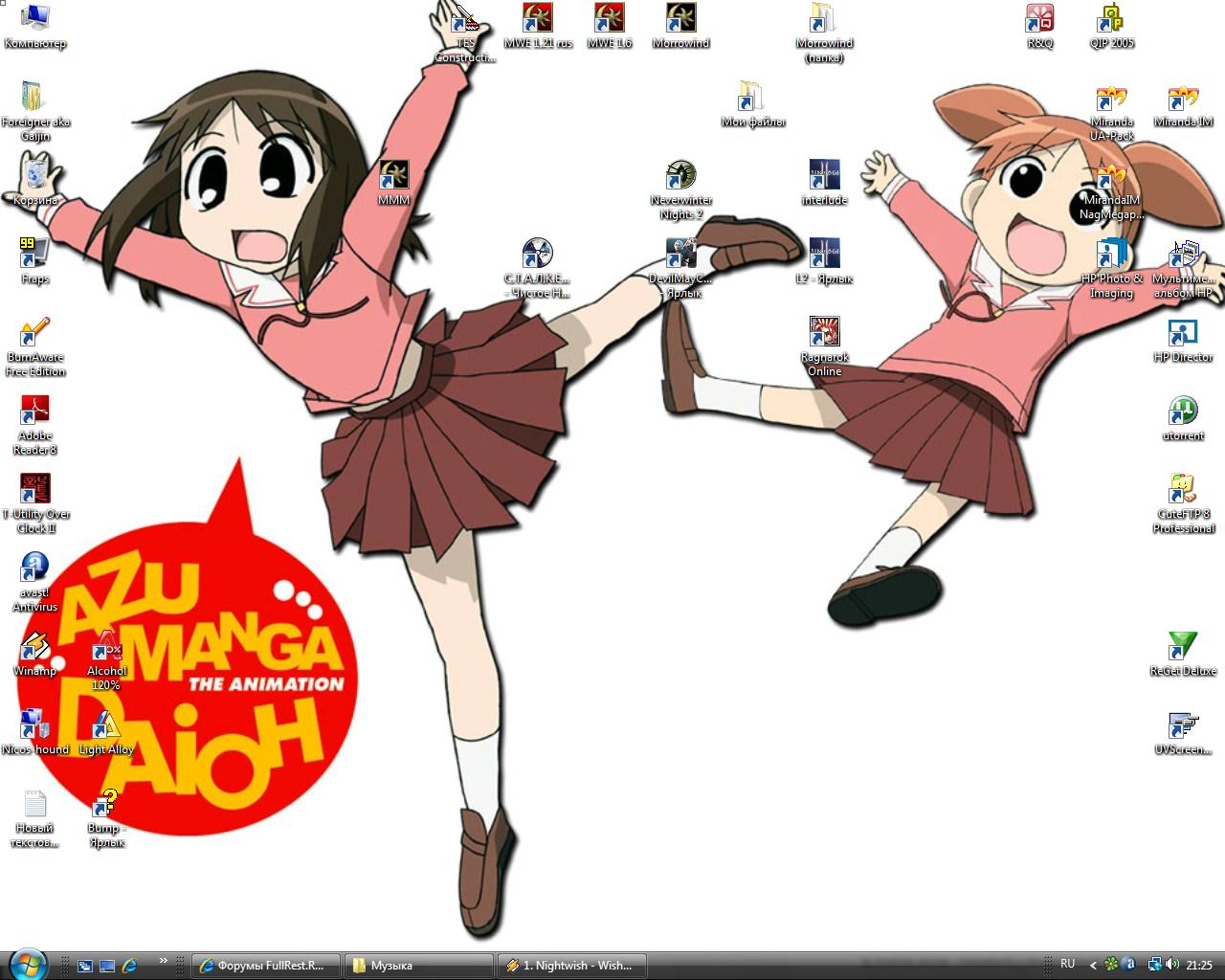
Task: Launch CuteFTP 8 Professional
Action: [1183, 503]
